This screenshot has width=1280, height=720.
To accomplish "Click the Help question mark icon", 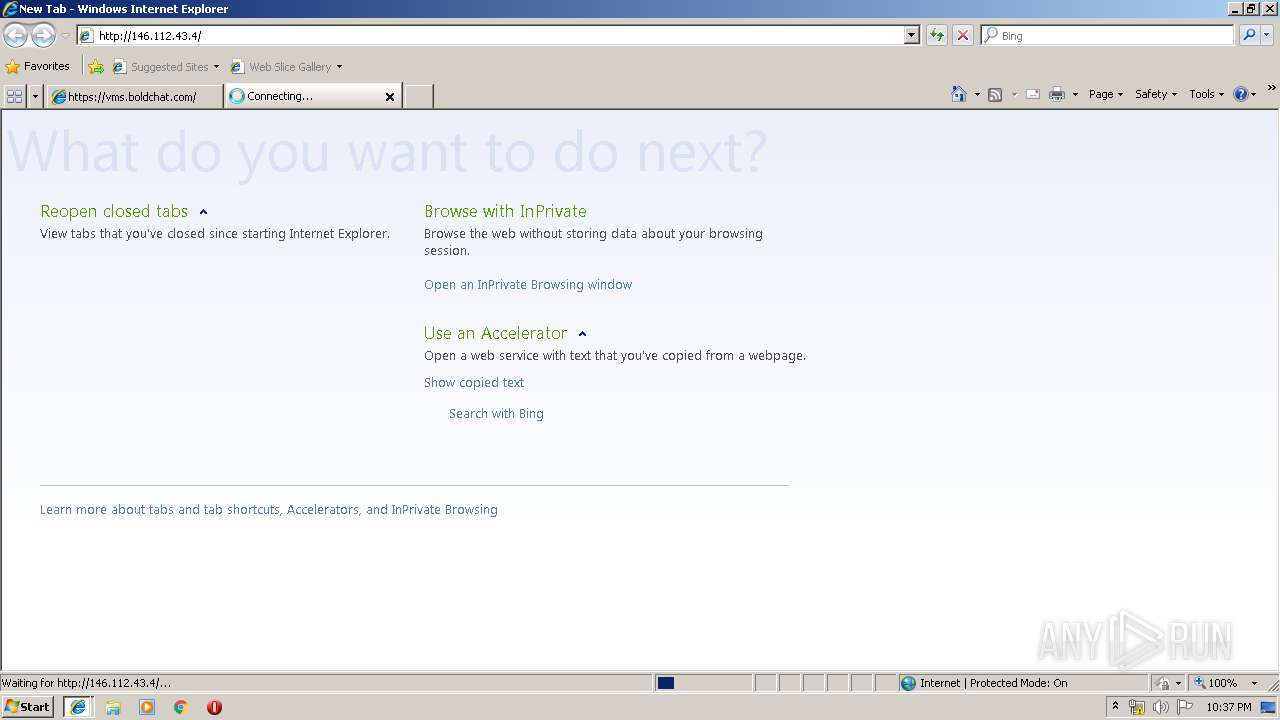I will click(1240, 94).
